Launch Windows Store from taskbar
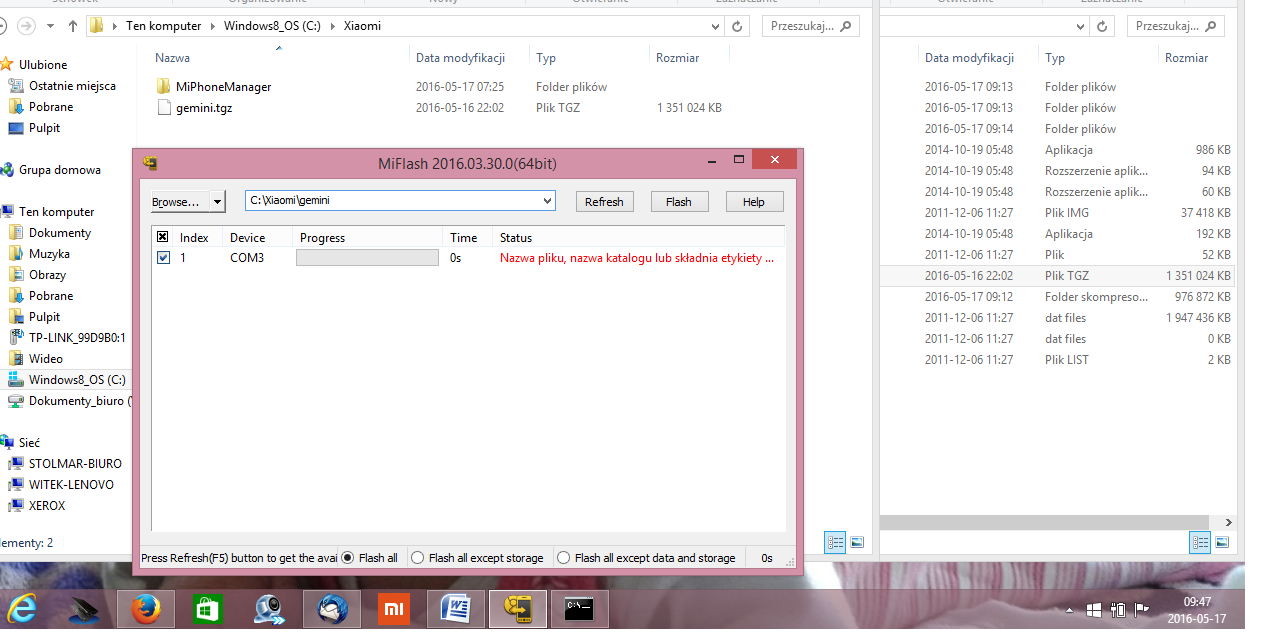This screenshot has height=635, width=1268. (208, 608)
